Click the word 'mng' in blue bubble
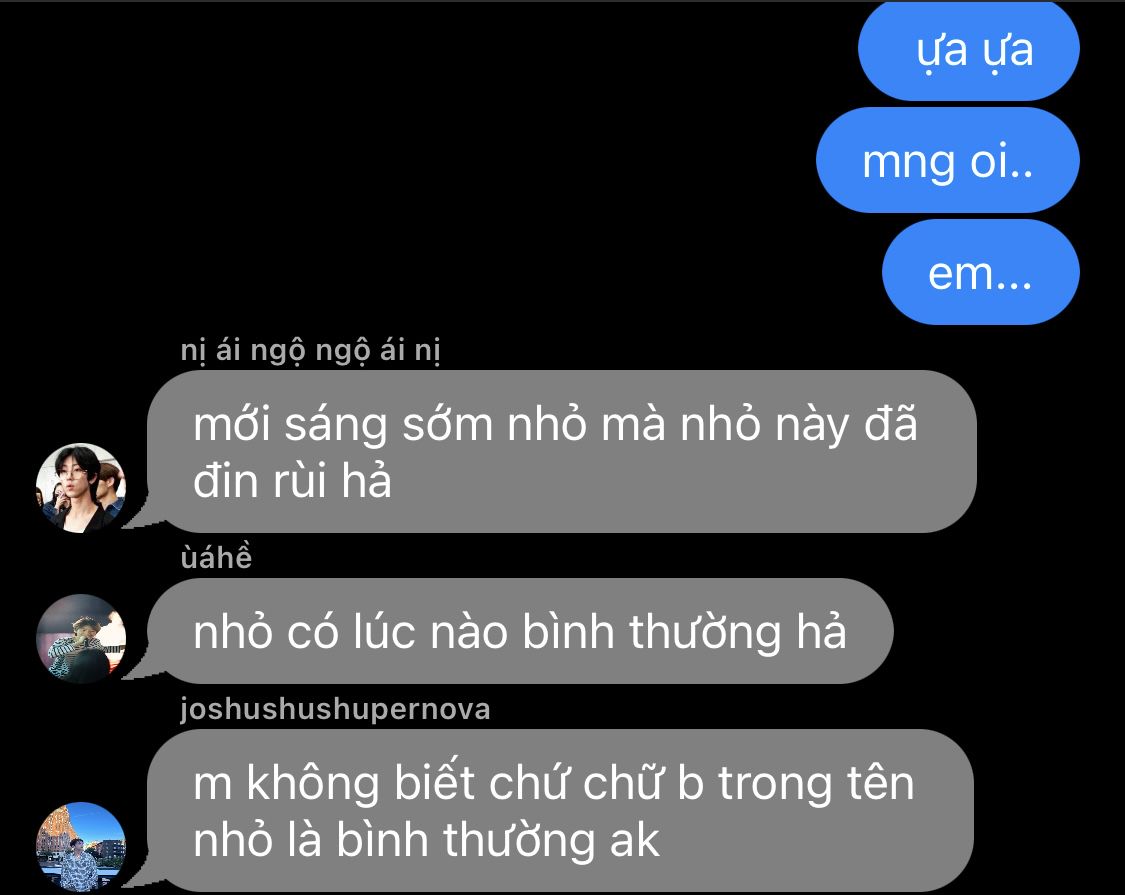The image size is (1125, 895). click(x=910, y=163)
